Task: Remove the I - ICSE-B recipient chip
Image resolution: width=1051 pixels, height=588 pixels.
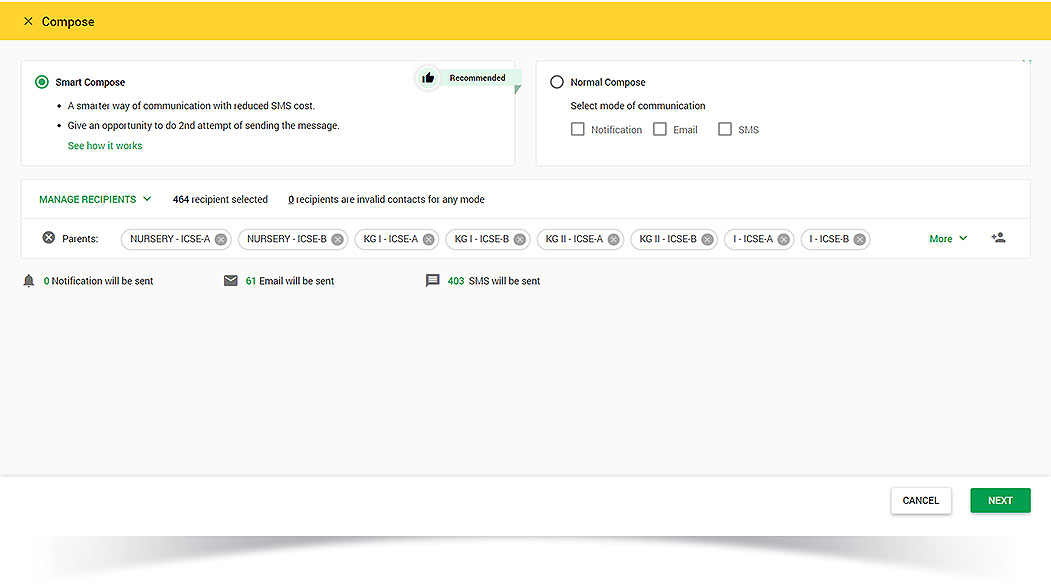Action: pyautogui.click(x=859, y=239)
